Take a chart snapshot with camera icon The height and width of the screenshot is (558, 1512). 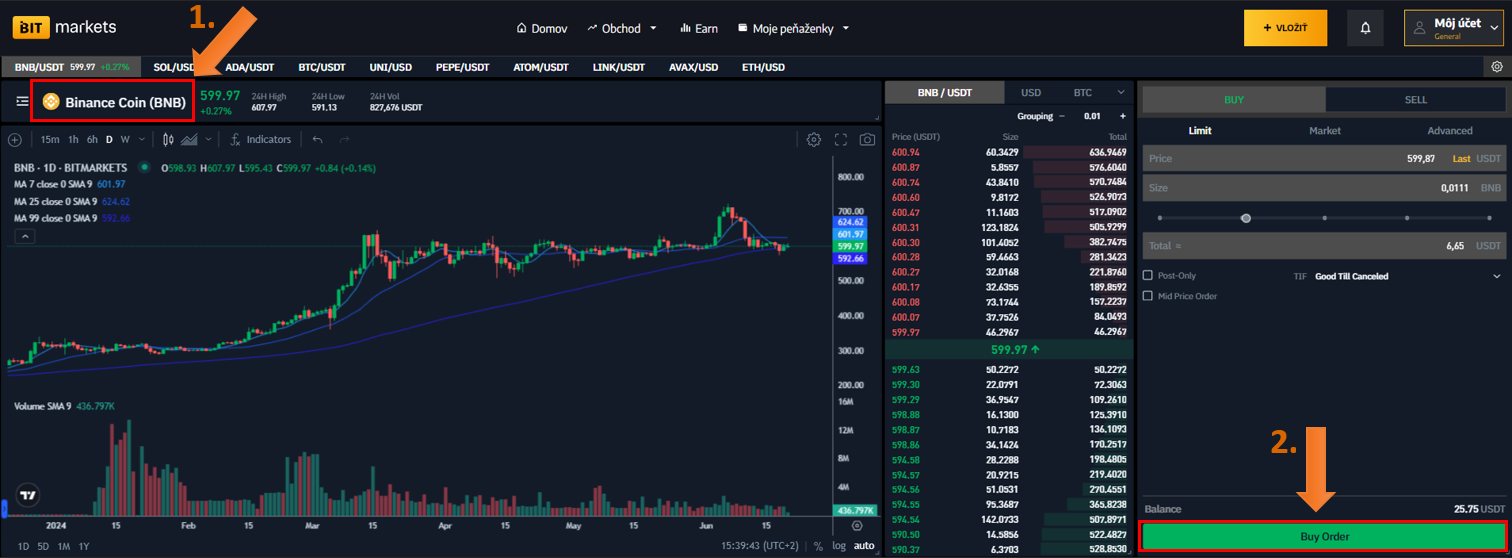click(x=867, y=140)
